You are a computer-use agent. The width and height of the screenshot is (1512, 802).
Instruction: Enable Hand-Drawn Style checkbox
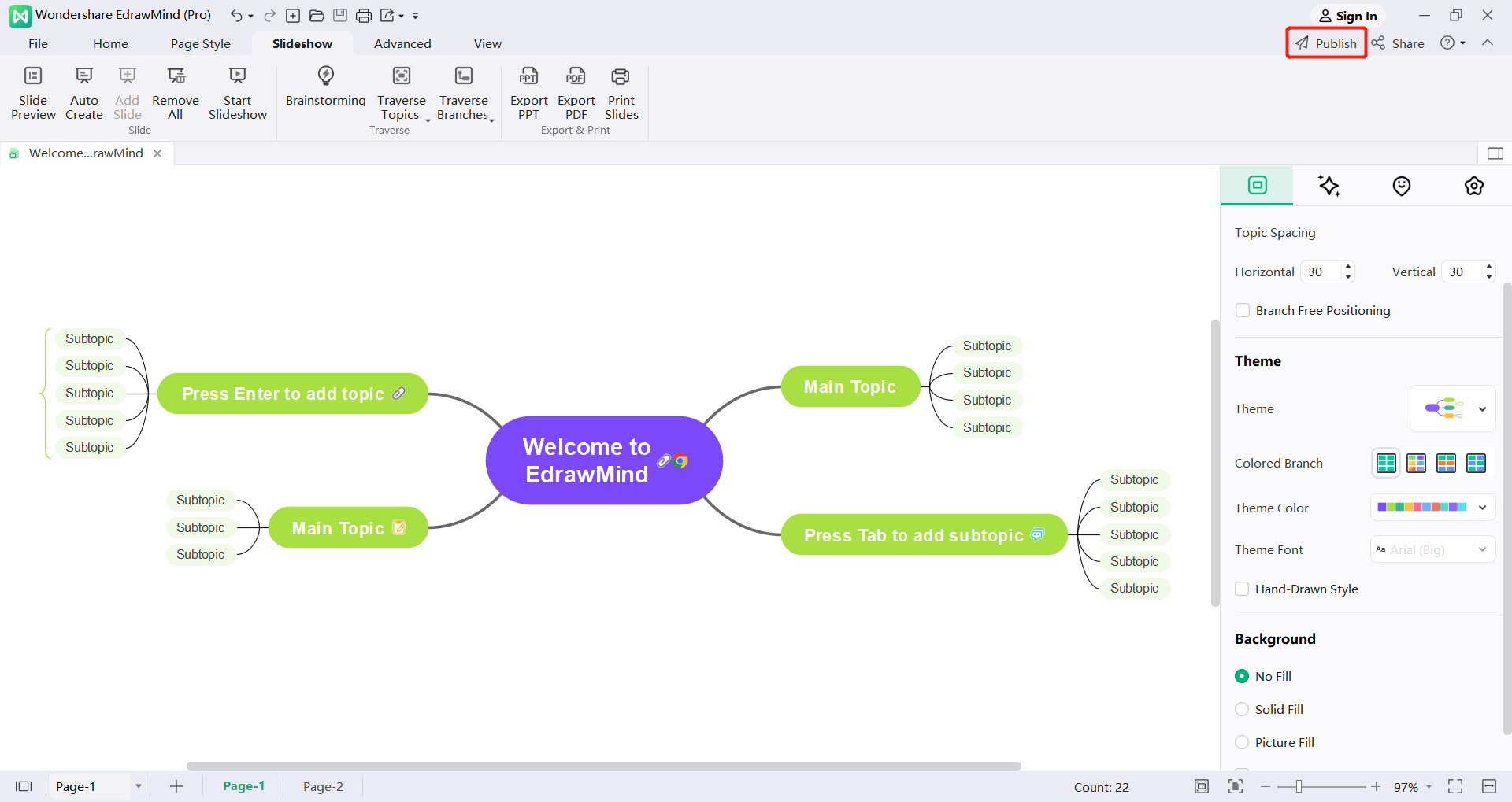coord(1242,589)
